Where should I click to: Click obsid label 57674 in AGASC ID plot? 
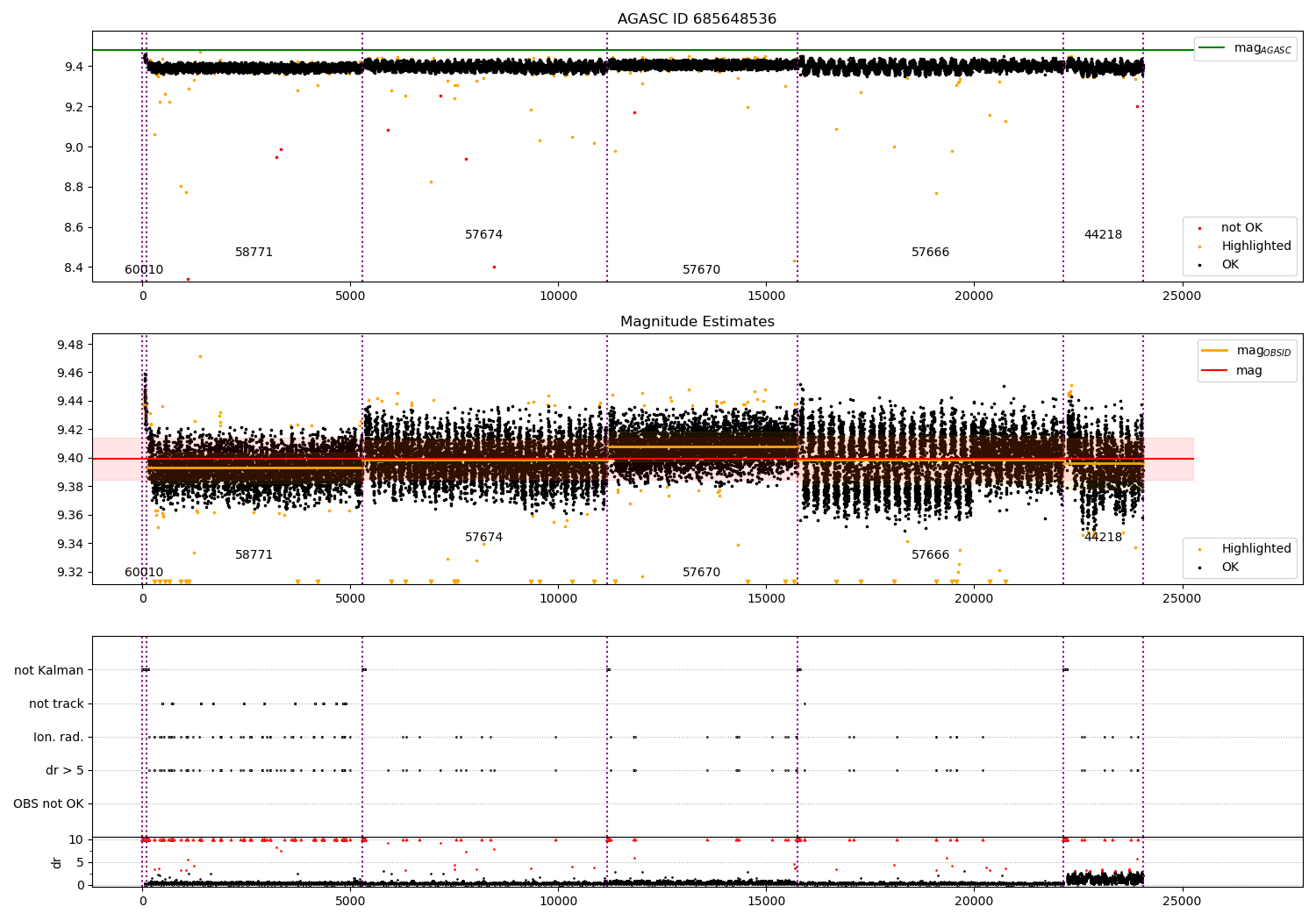point(484,235)
